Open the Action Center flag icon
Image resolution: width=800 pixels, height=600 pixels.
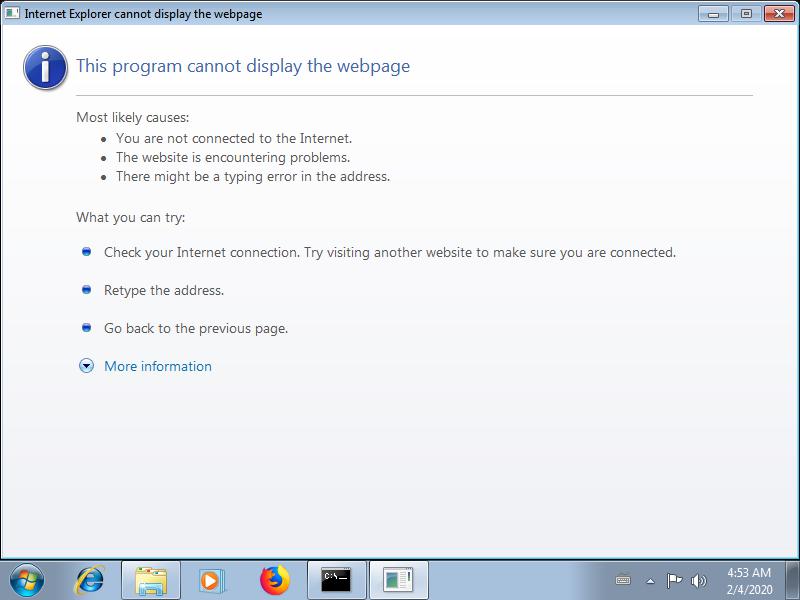point(674,580)
